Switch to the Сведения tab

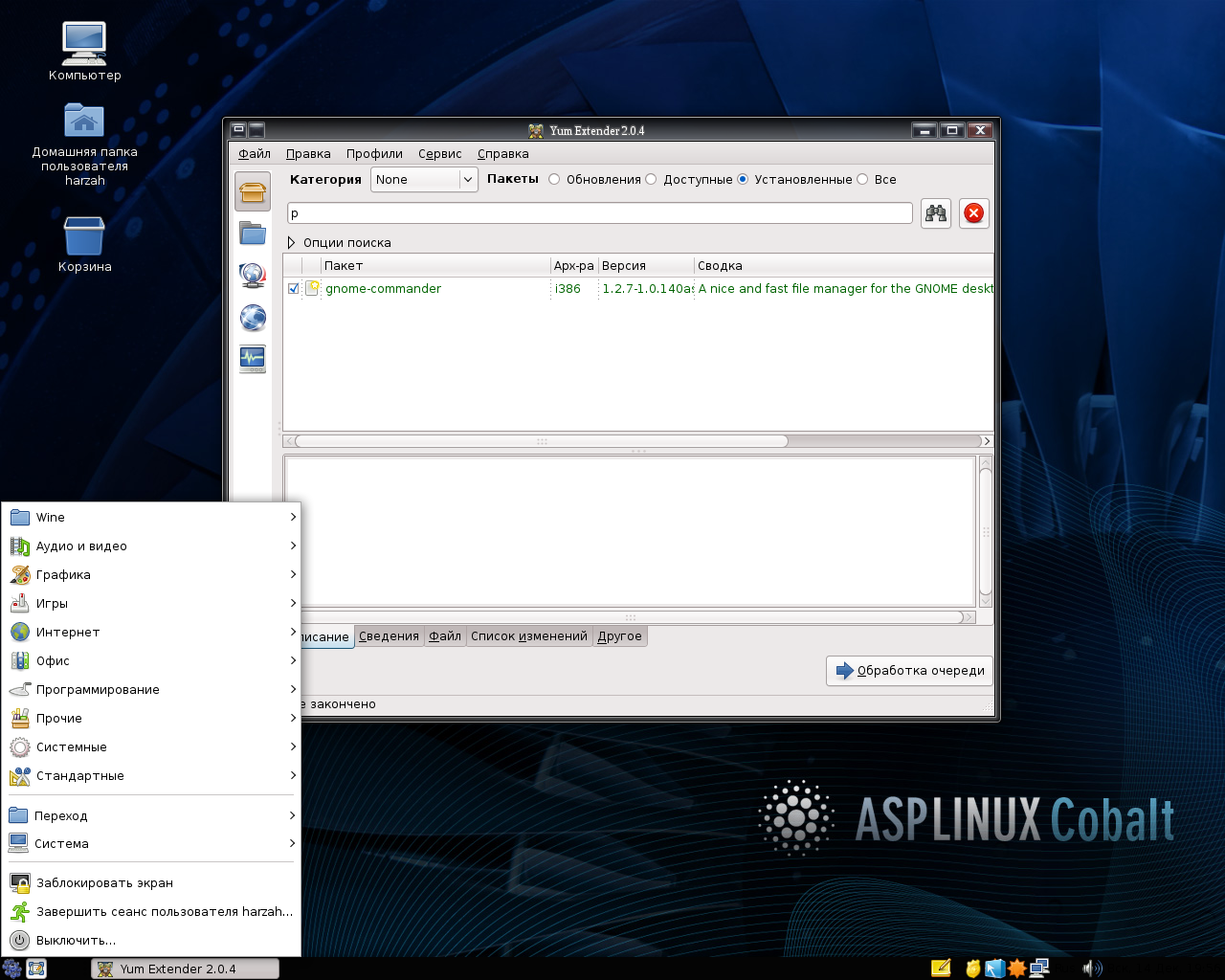[389, 635]
